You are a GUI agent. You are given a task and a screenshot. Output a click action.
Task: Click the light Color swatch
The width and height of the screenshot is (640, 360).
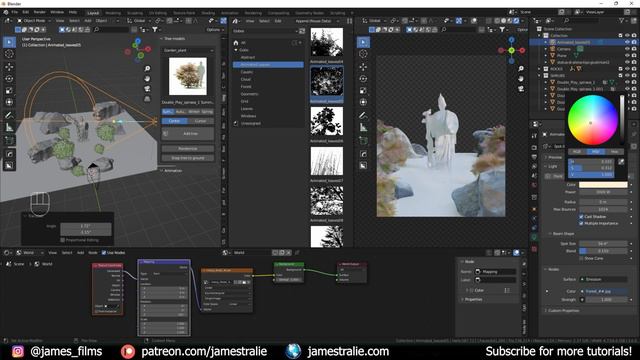pyautogui.click(x=603, y=185)
